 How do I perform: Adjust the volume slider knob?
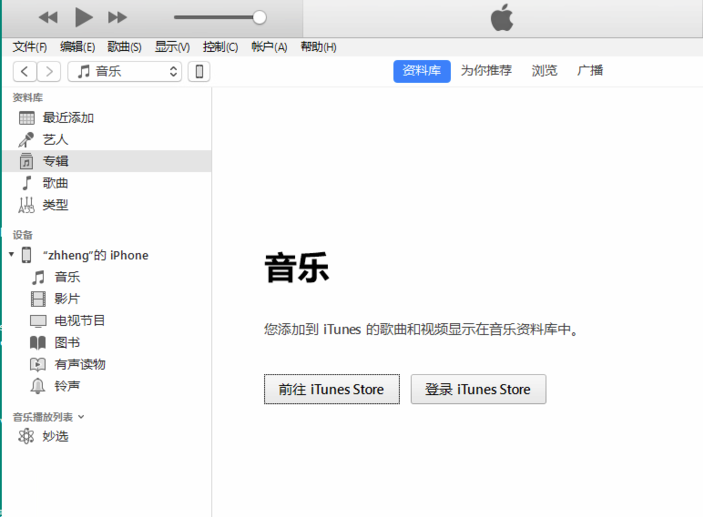coord(259,17)
